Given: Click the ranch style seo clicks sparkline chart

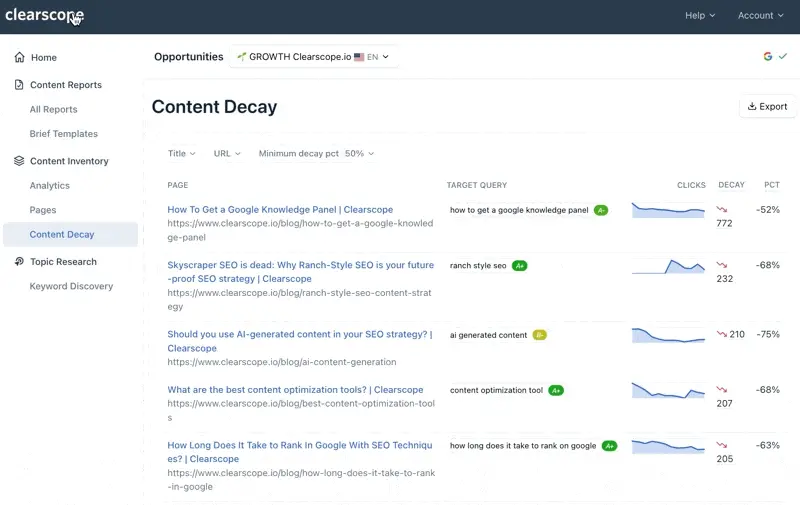Looking at the screenshot, I should (x=668, y=267).
